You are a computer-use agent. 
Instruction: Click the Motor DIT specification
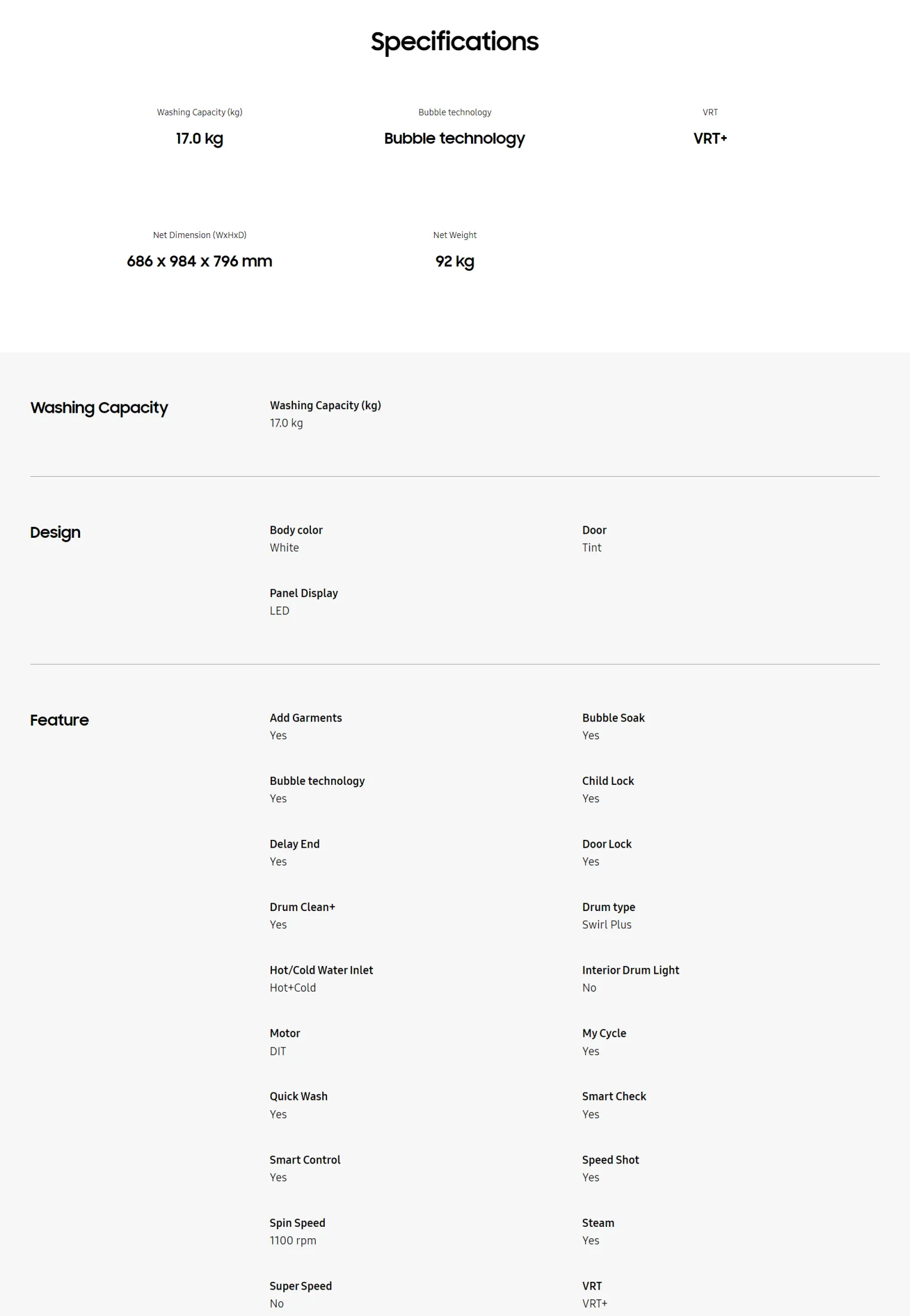[x=285, y=1042]
